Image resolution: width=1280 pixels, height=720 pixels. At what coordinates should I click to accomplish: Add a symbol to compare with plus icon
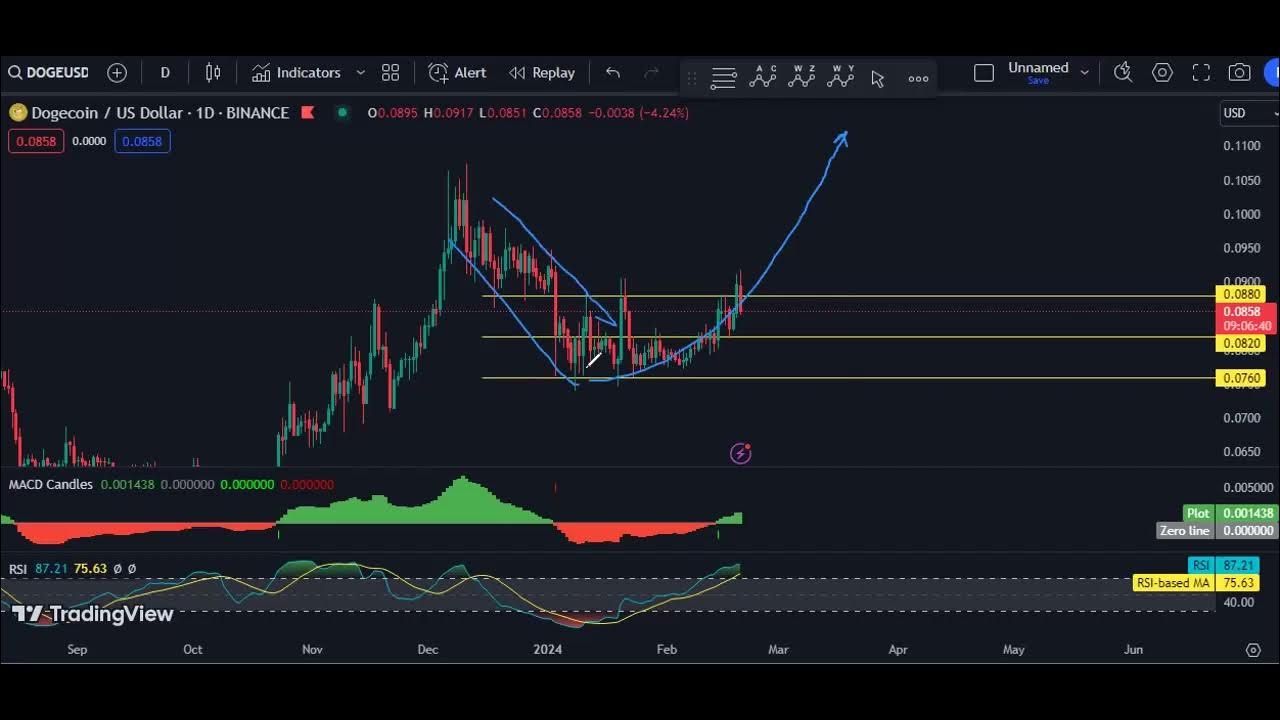click(117, 73)
